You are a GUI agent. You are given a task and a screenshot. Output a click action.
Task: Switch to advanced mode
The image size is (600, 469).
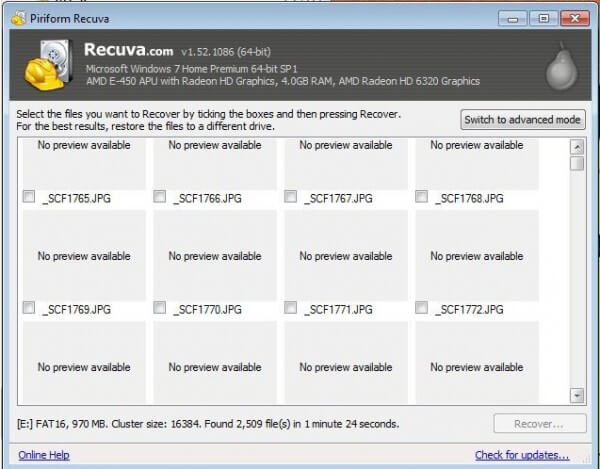tap(523, 120)
